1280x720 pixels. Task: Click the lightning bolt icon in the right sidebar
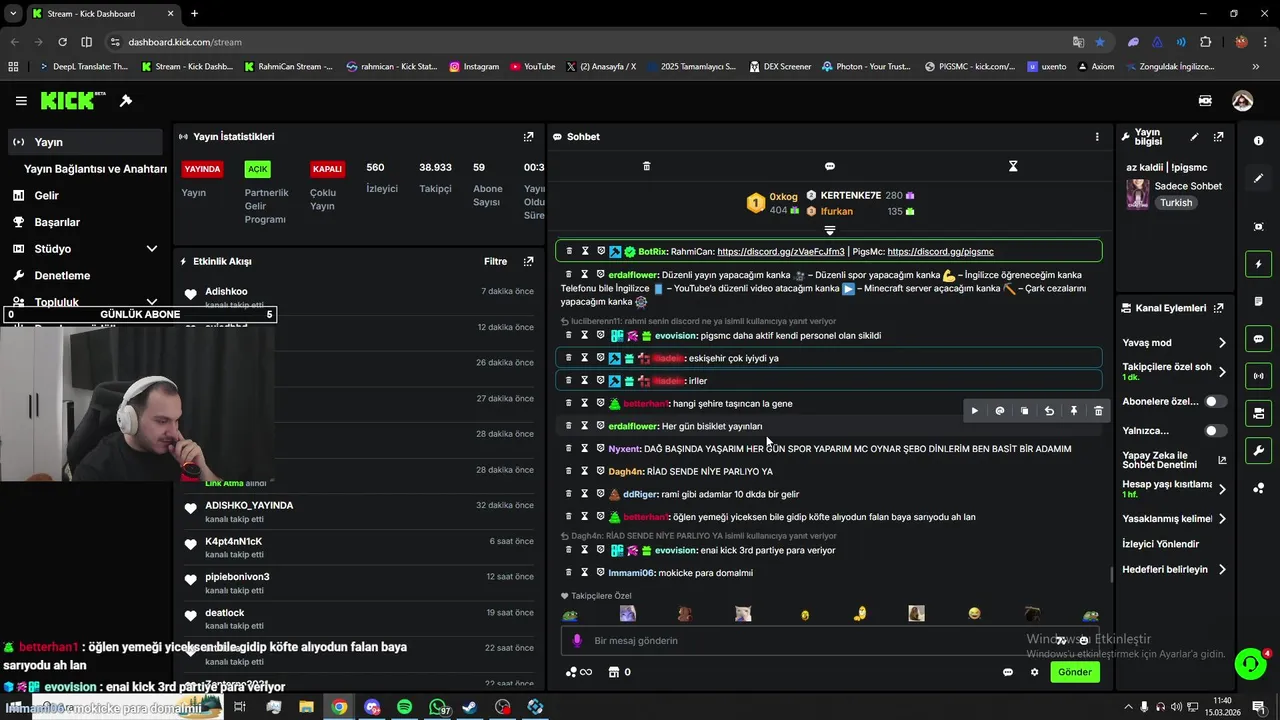[x=1258, y=264]
